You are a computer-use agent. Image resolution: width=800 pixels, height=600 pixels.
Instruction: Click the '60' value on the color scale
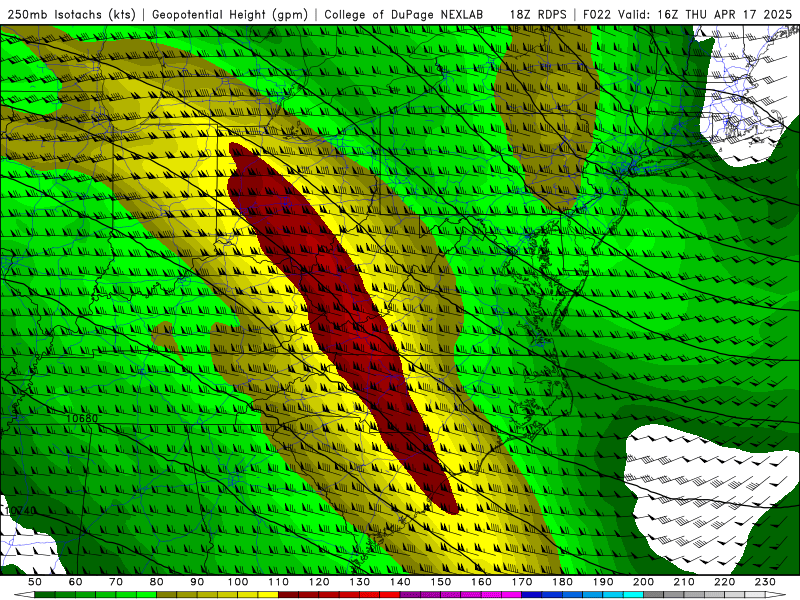(x=76, y=582)
